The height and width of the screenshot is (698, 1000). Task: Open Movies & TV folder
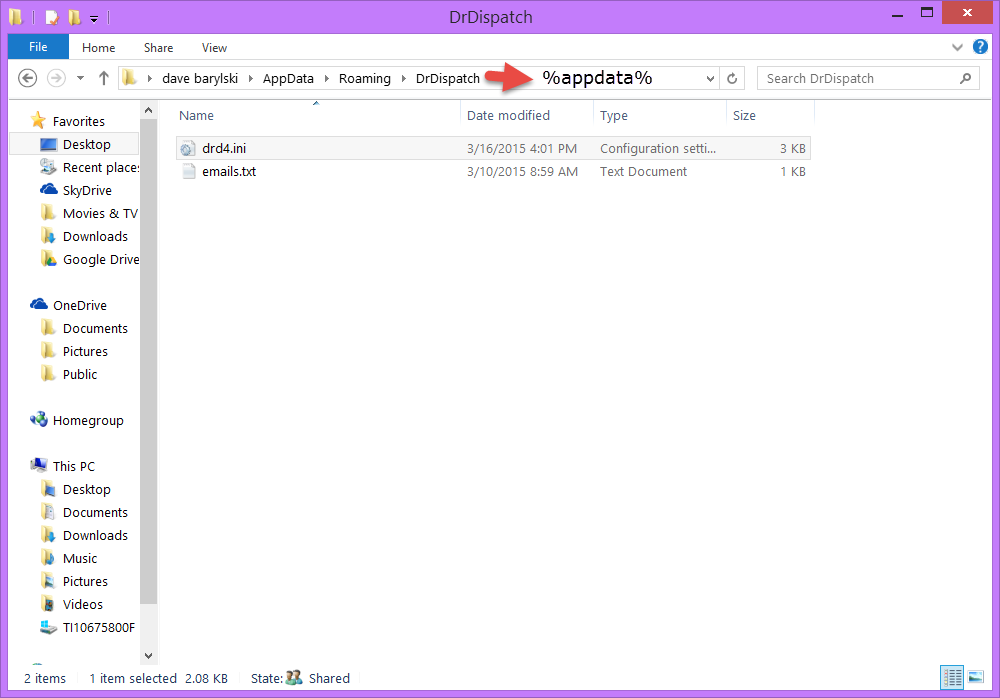[x=100, y=213]
